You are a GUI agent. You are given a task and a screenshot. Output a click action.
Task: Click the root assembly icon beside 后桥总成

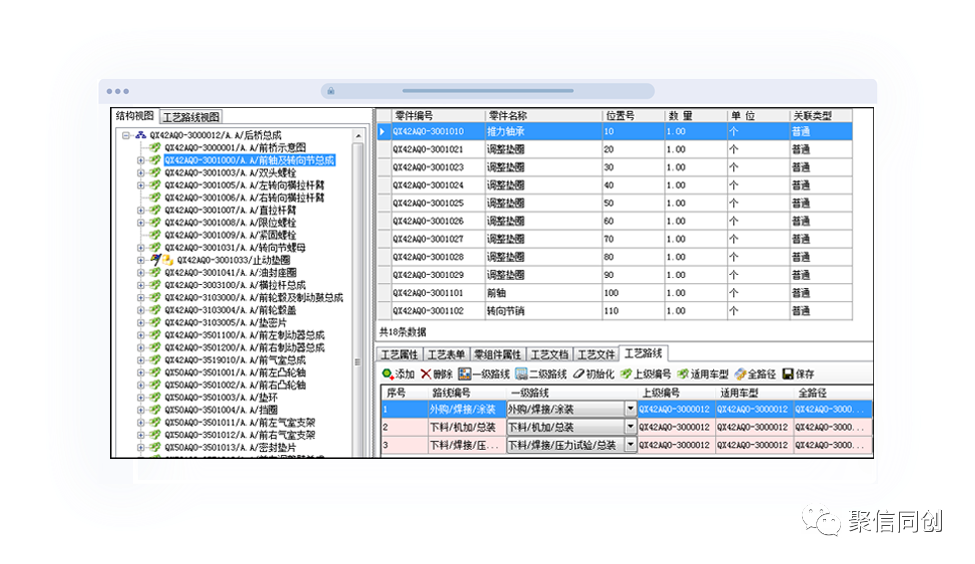pyautogui.click(x=141, y=135)
